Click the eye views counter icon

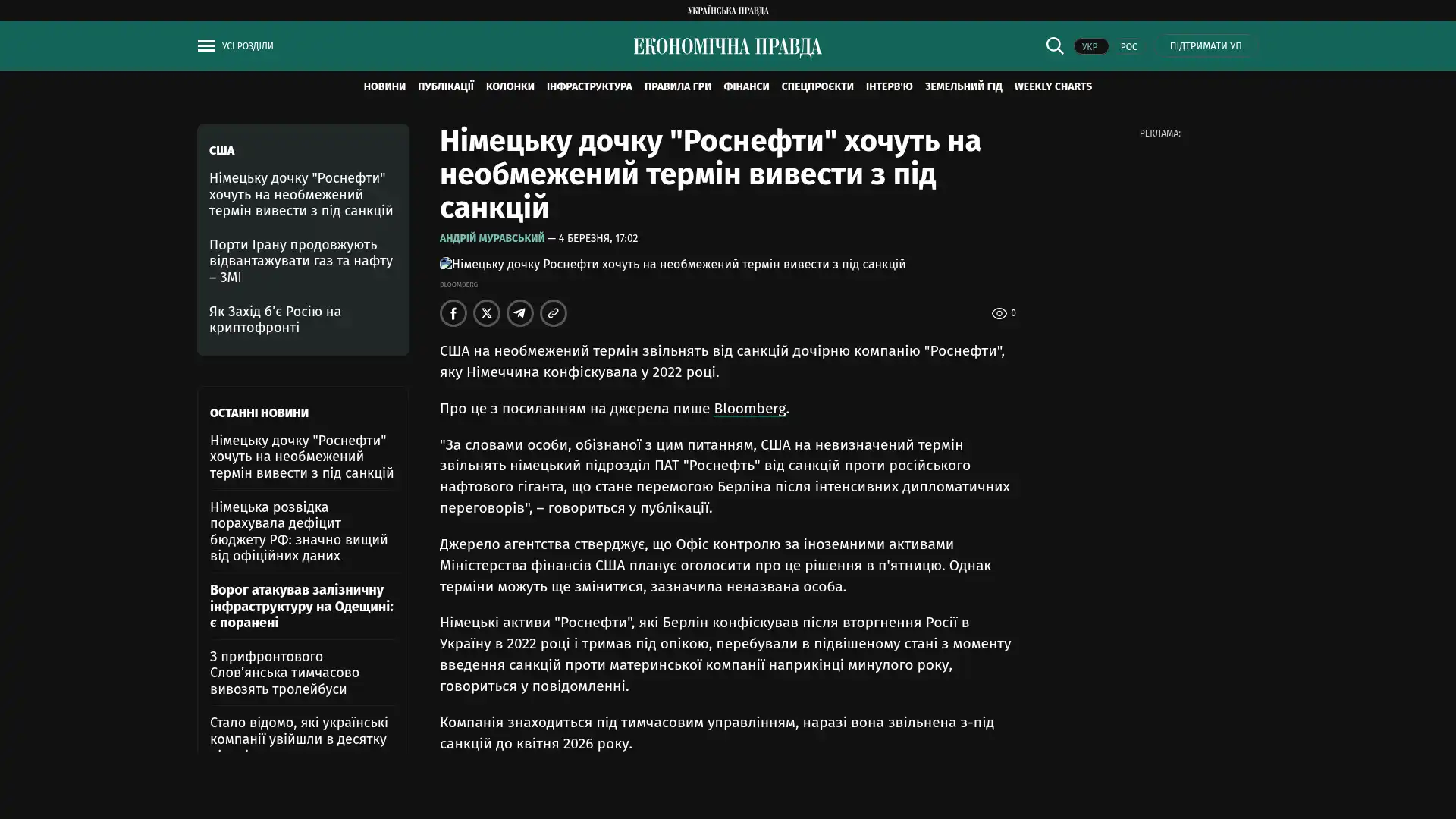tap(999, 313)
